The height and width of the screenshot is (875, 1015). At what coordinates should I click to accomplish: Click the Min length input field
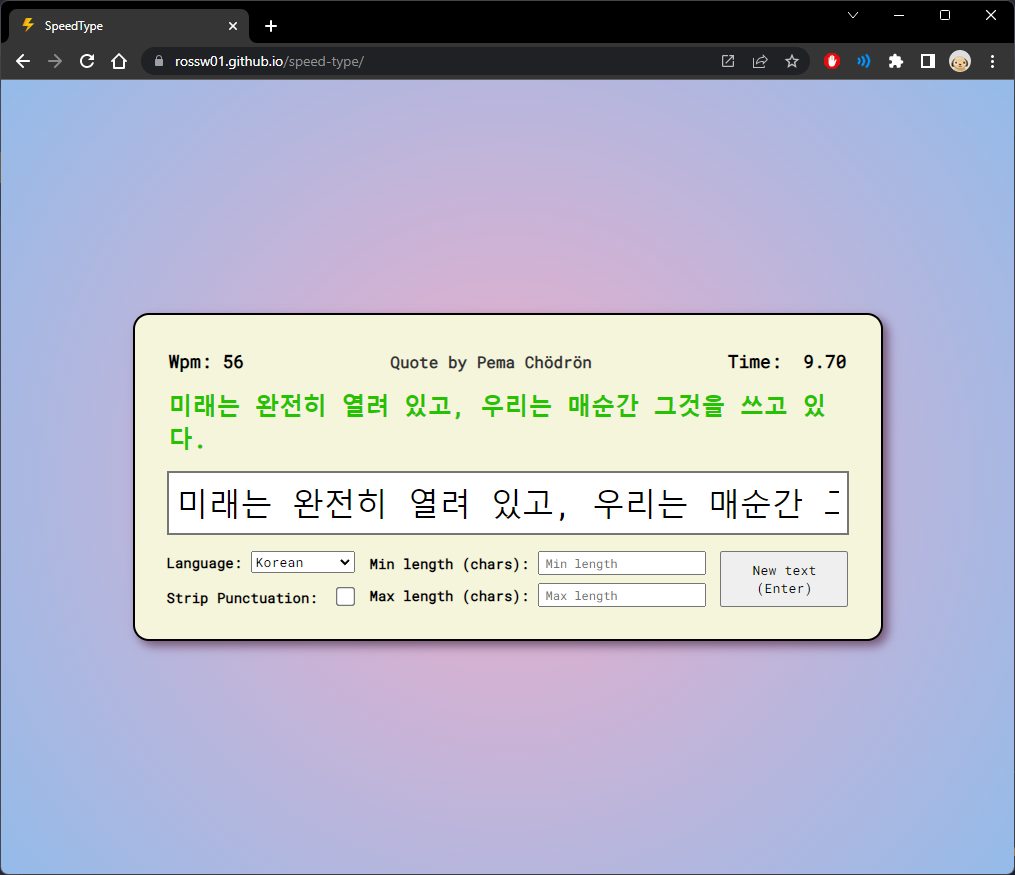coord(621,562)
